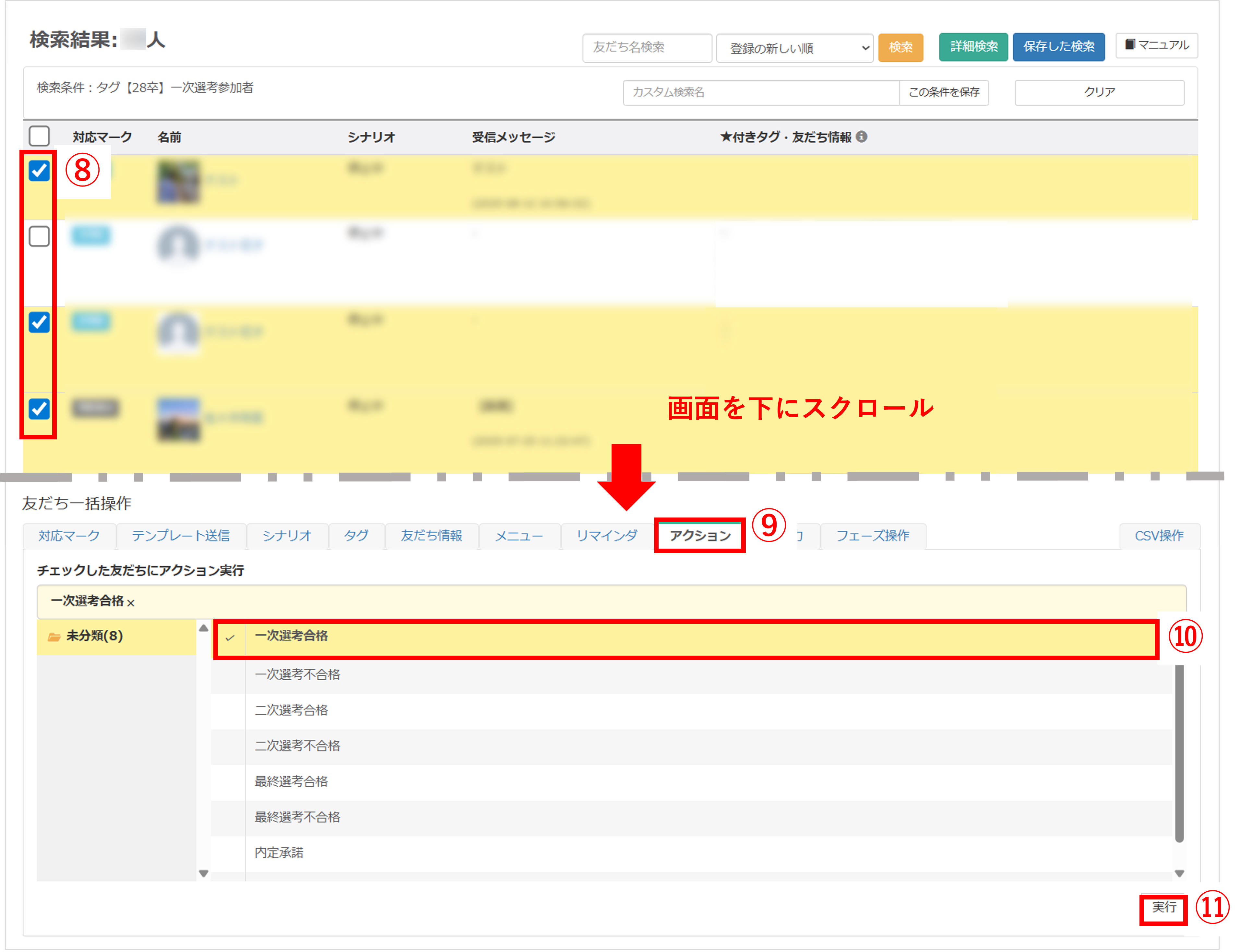Toggle the select-all checkbox in the table header
This screenshot has width=1252, height=952.
(x=39, y=136)
